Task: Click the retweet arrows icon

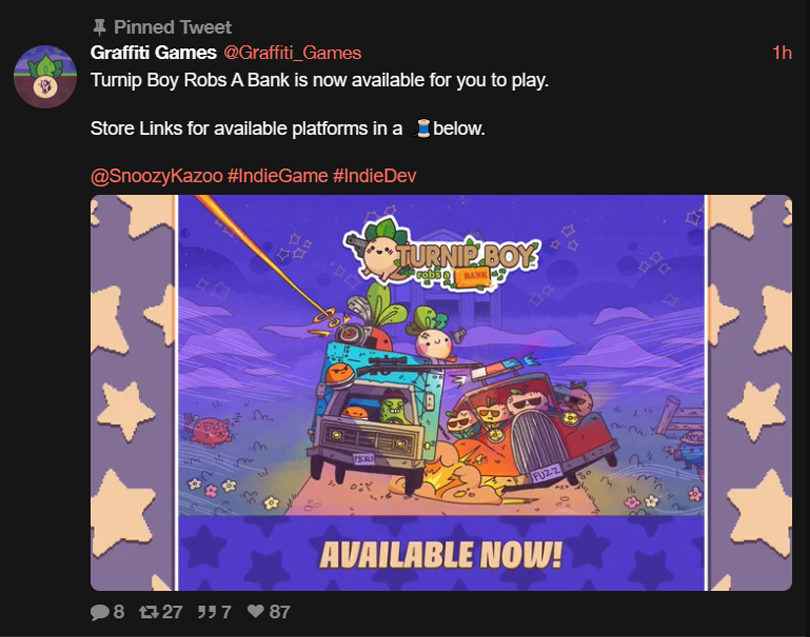Action: coord(149,612)
